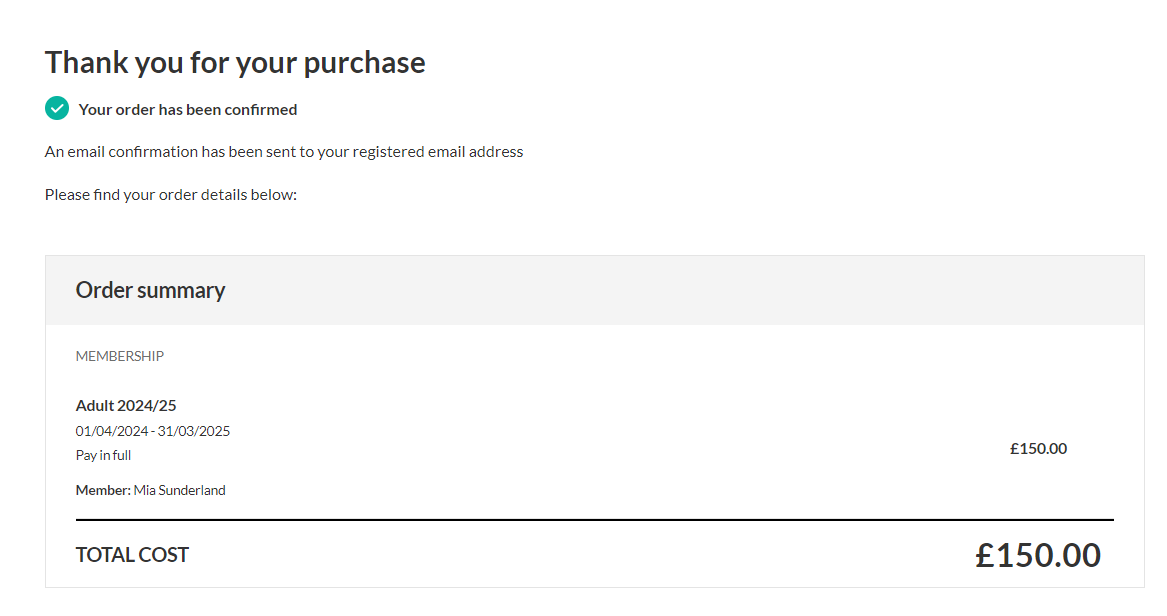The width and height of the screenshot is (1167, 616).
Task: Click the £150.00 membership line price
Action: click(x=1038, y=449)
